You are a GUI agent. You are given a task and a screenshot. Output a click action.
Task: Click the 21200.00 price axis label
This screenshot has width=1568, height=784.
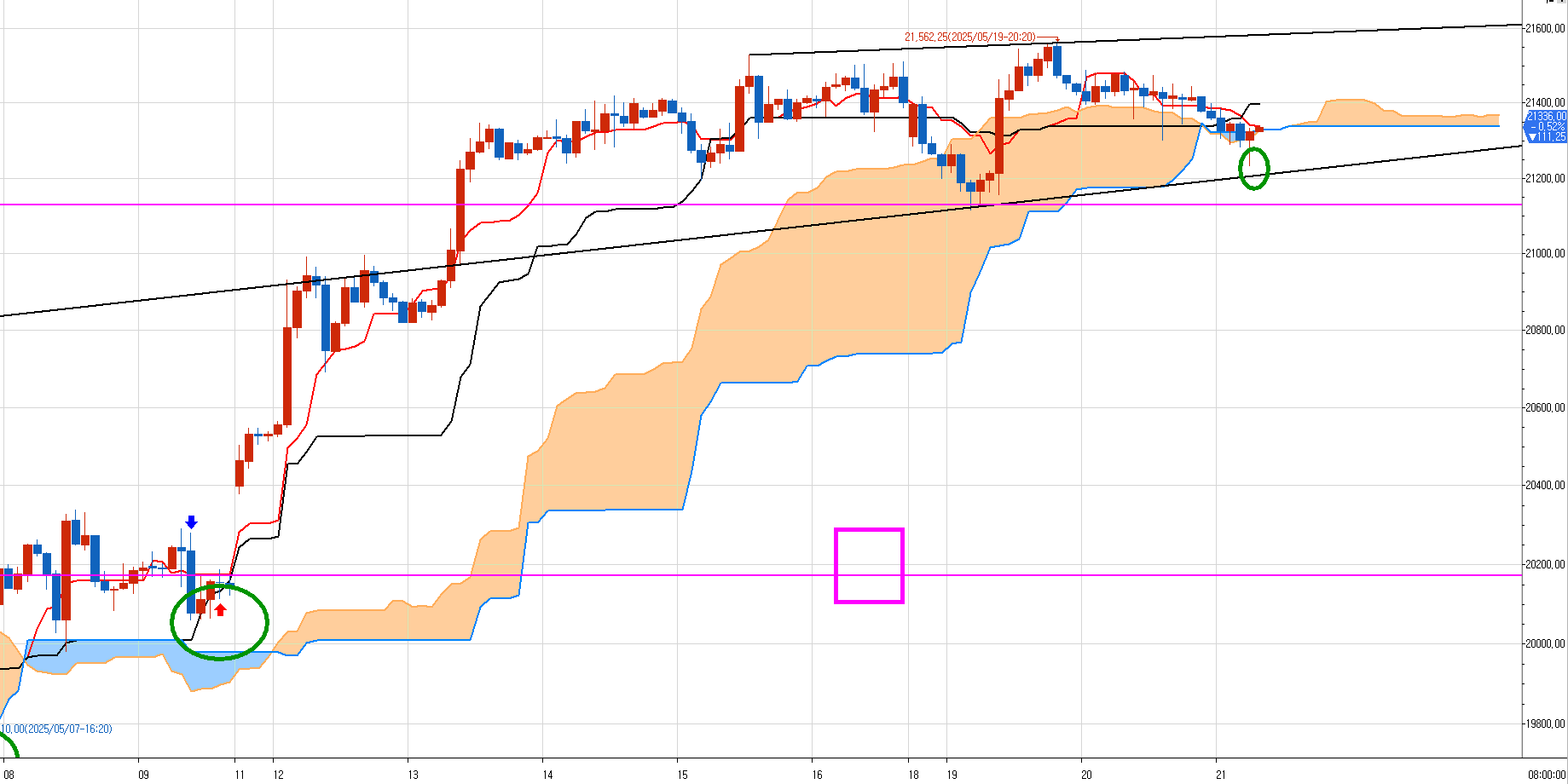pyautogui.click(x=1545, y=178)
